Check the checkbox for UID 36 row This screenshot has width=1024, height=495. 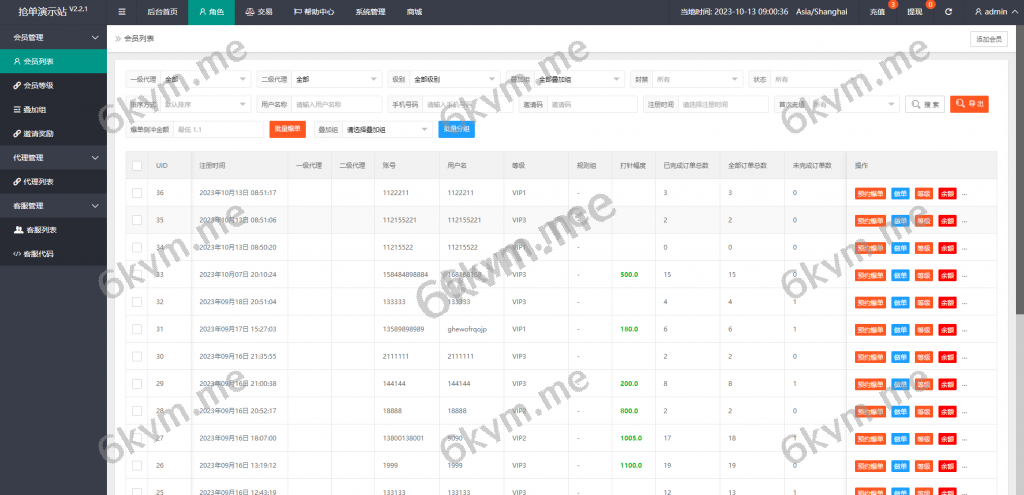(137, 192)
